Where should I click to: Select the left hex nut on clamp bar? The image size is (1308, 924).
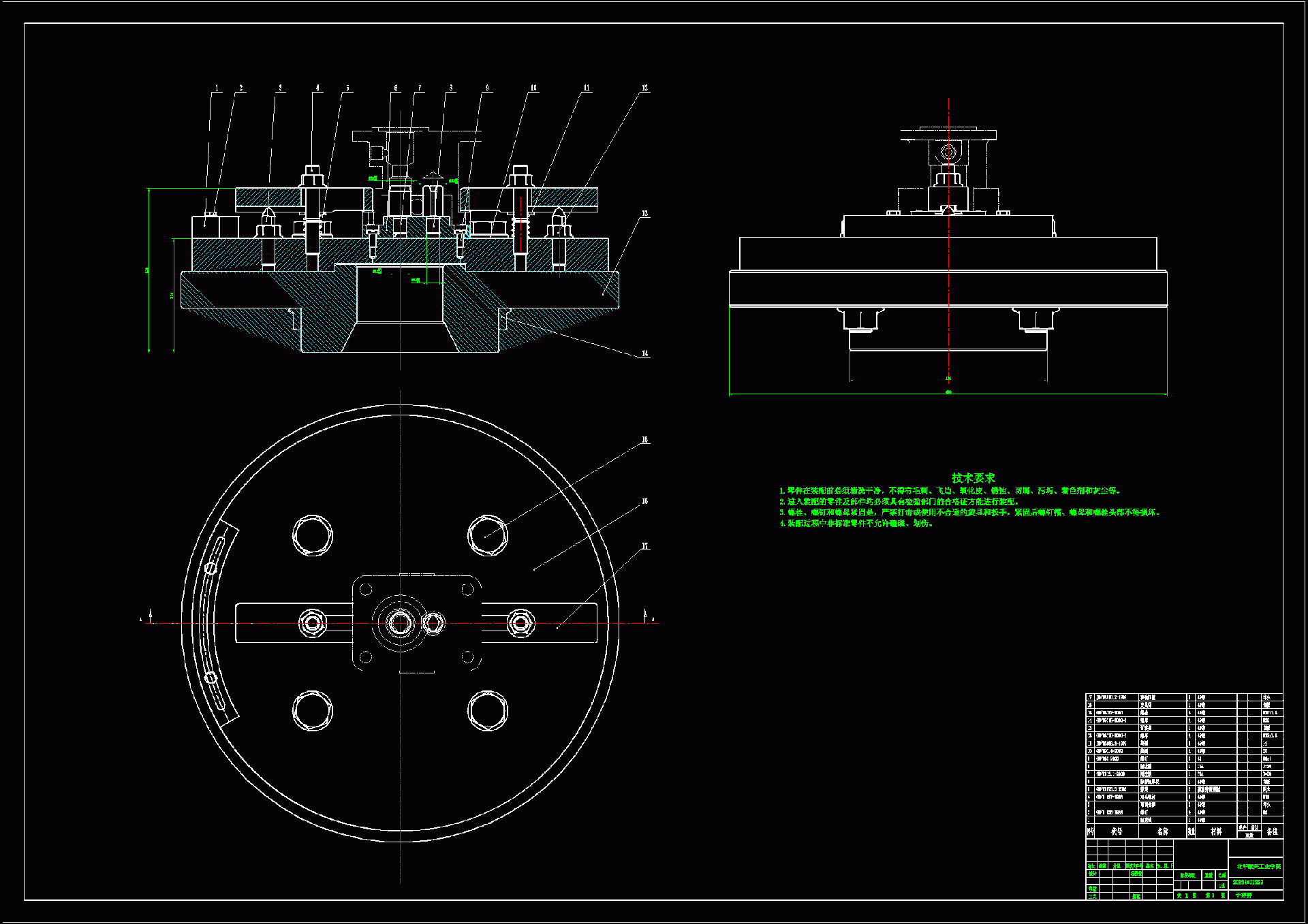tap(313, 622)
